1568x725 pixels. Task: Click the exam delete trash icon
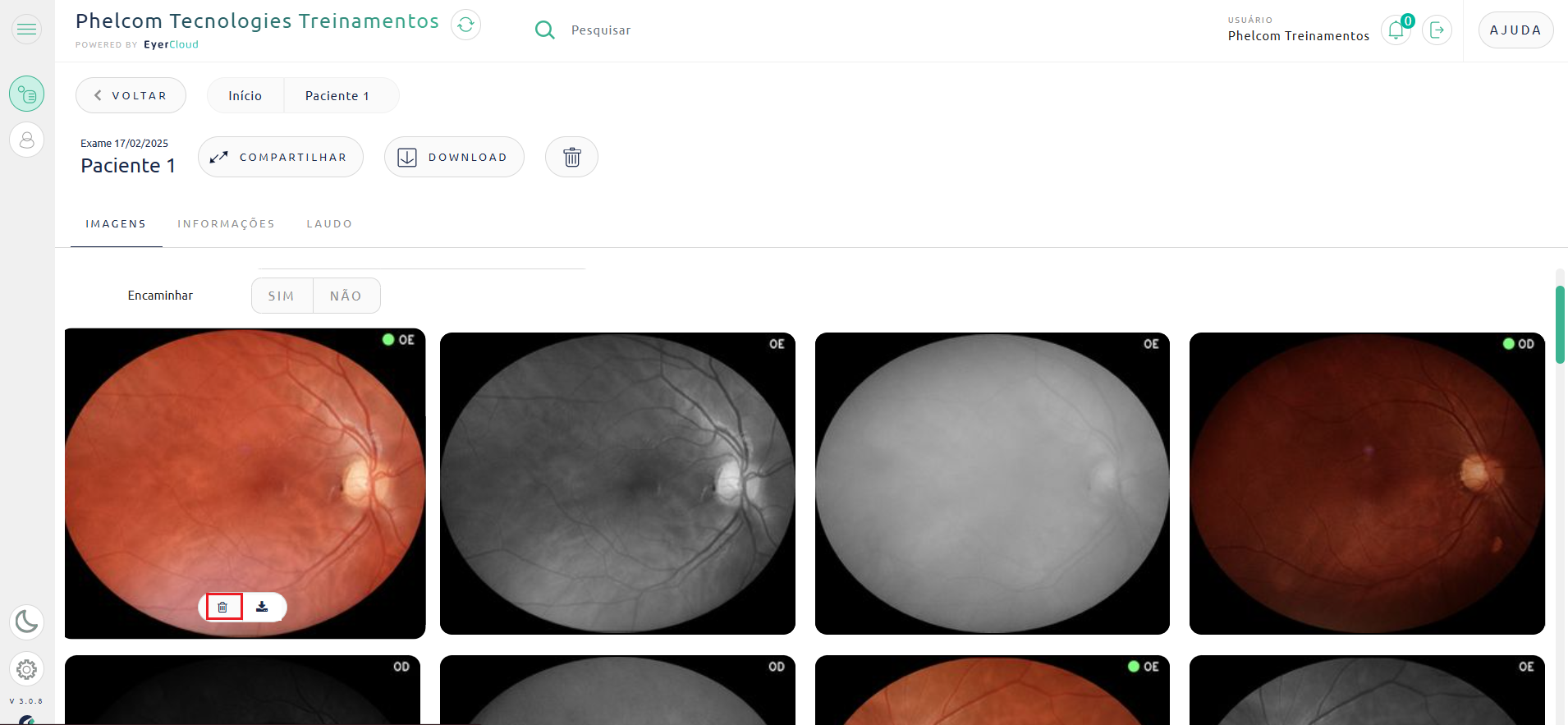pos(571,157)
